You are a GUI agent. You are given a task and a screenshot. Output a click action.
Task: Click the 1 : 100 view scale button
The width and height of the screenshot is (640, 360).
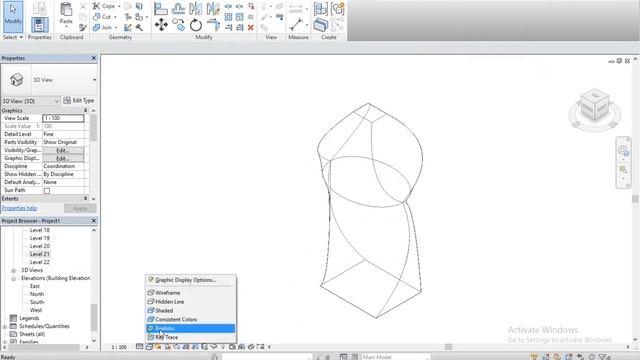coord(119,347)
